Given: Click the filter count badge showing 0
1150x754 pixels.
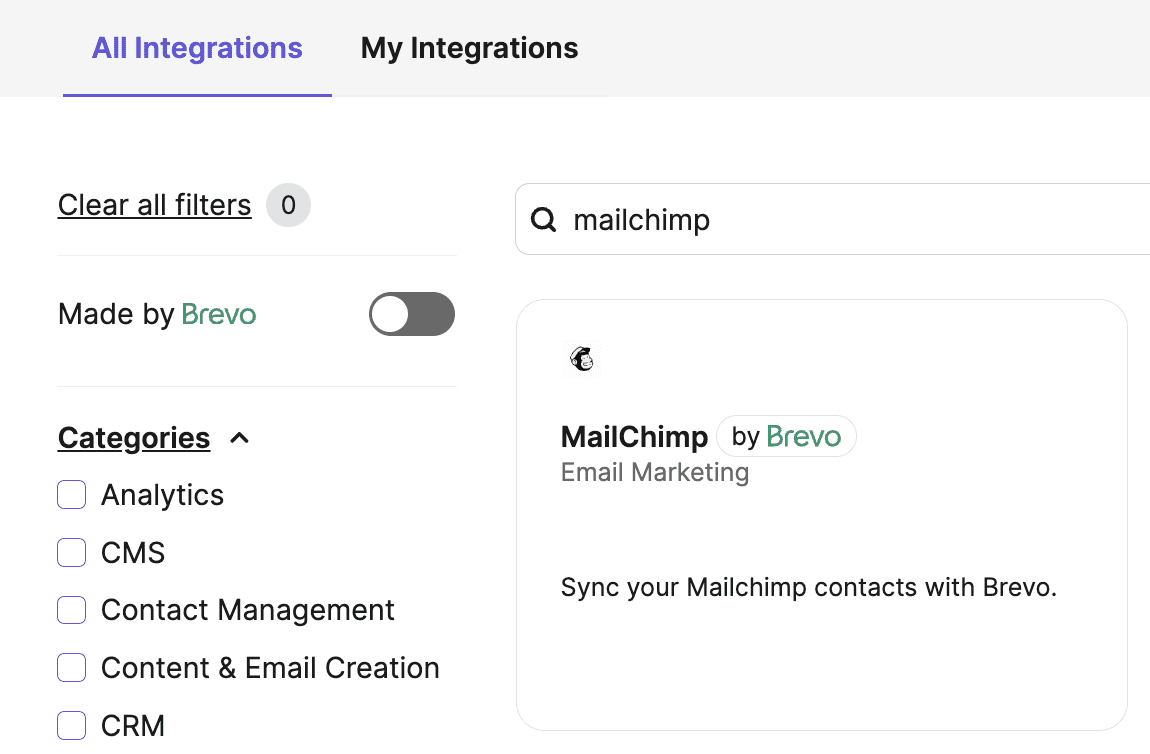Looking at the screenshot, I should [288, 204].
